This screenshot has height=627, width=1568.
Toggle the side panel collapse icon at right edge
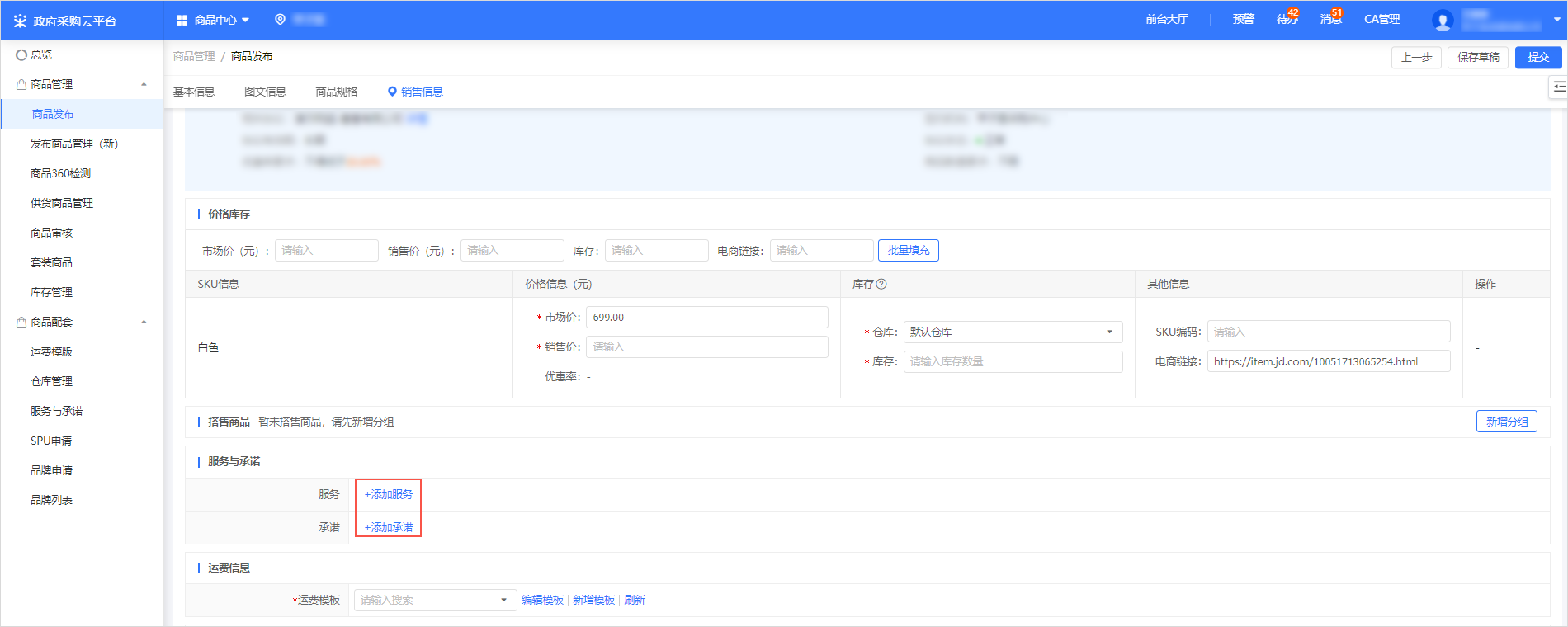(x=1559, y=86)
